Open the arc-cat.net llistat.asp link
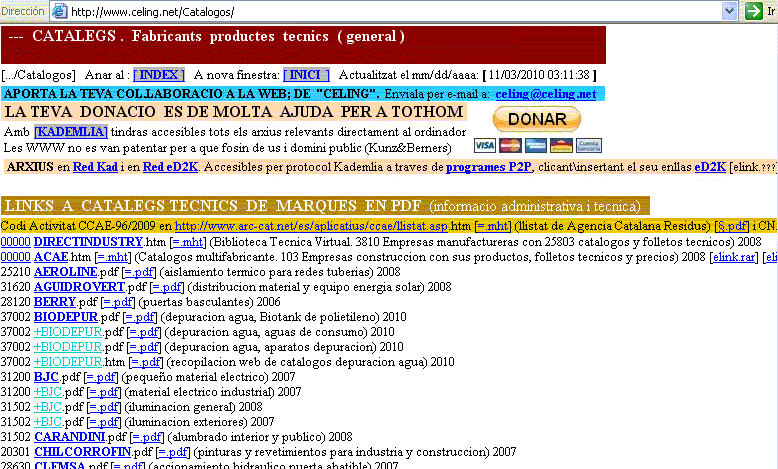778x469 pixels. (311, 226)
